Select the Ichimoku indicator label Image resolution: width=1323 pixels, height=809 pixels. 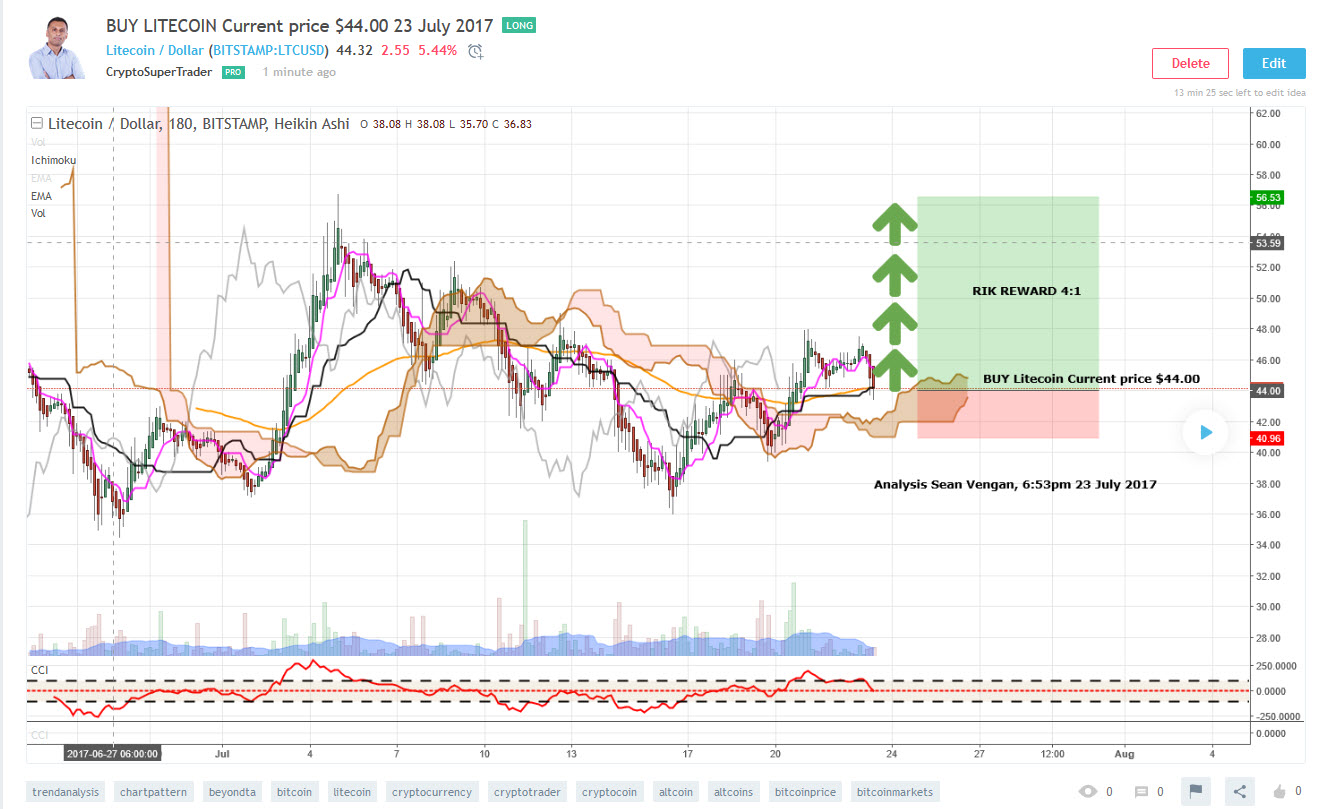[x=52, y=160]
